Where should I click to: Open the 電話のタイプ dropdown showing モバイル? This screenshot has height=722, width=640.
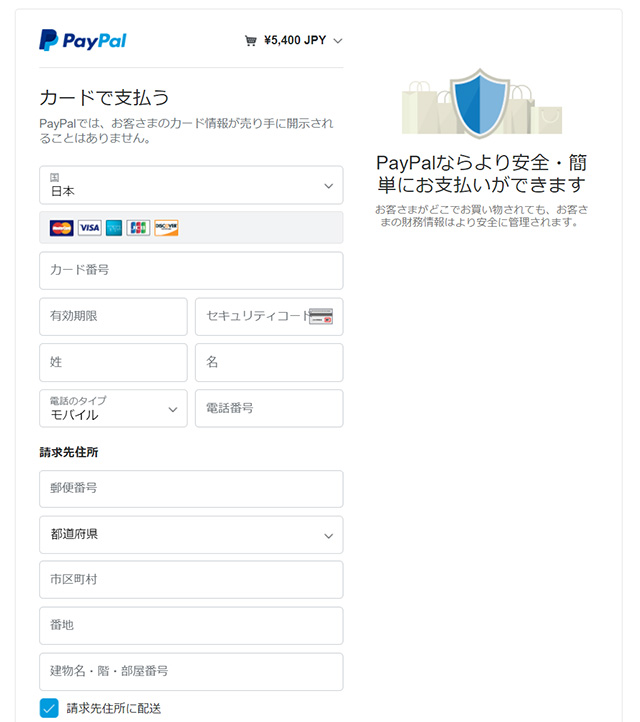[113, 408]
